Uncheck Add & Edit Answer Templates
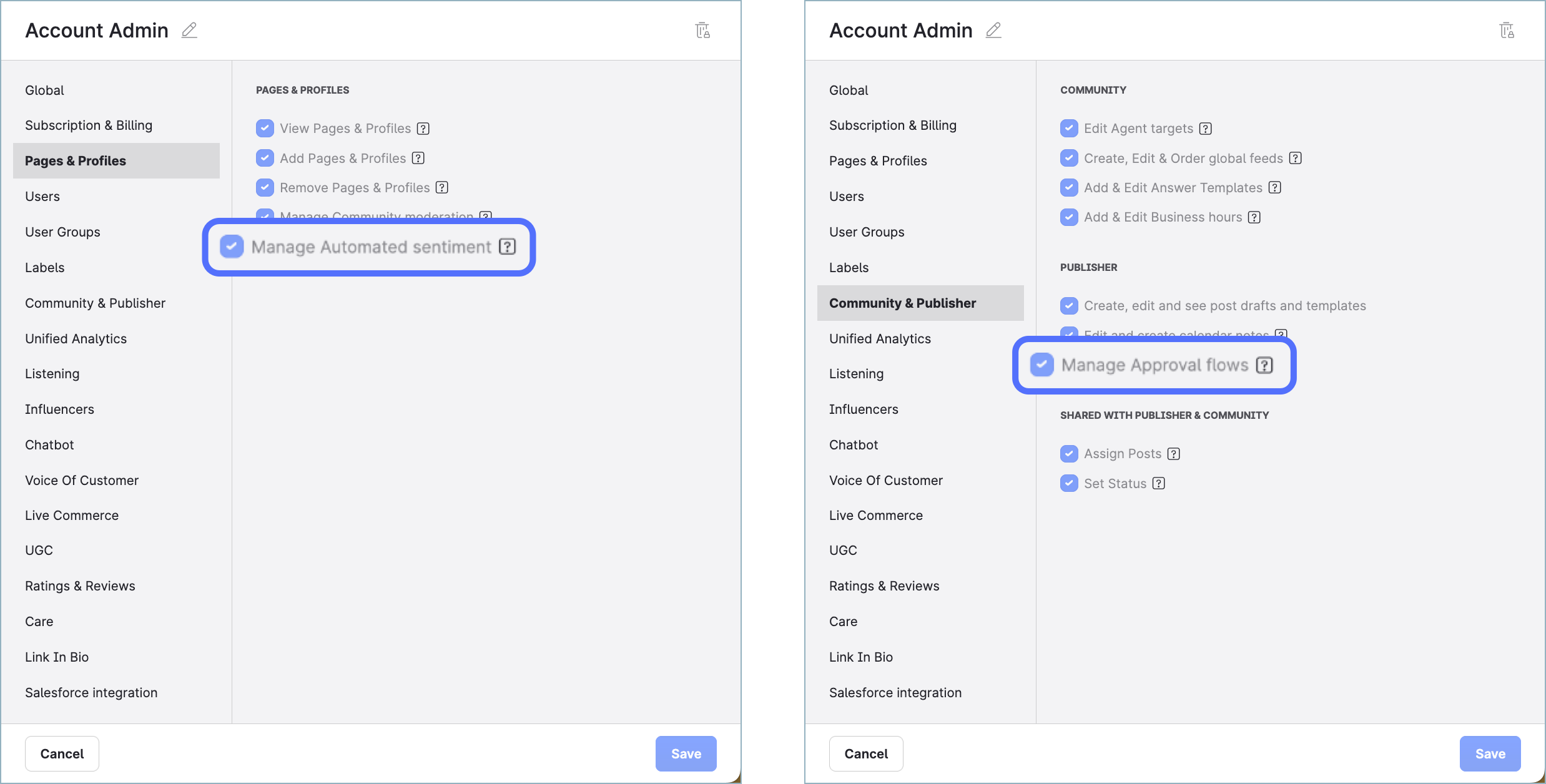Screen dimensions: 1546x784 coord(1069,187)
